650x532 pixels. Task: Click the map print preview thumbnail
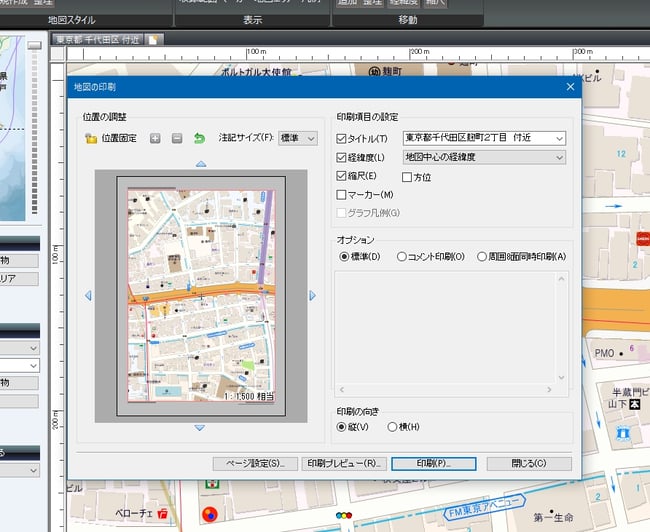(200, 295)
